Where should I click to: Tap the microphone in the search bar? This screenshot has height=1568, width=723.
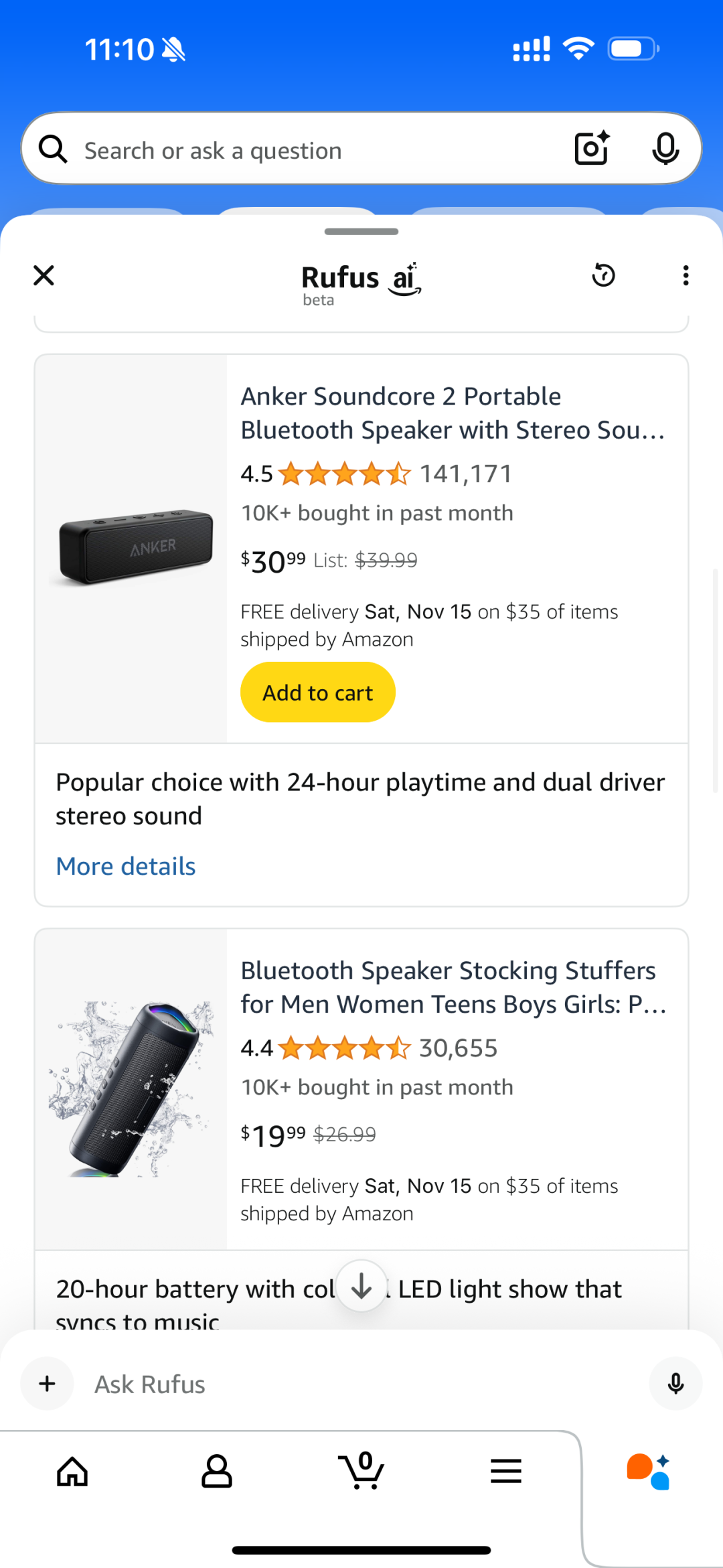pos(665,148)
